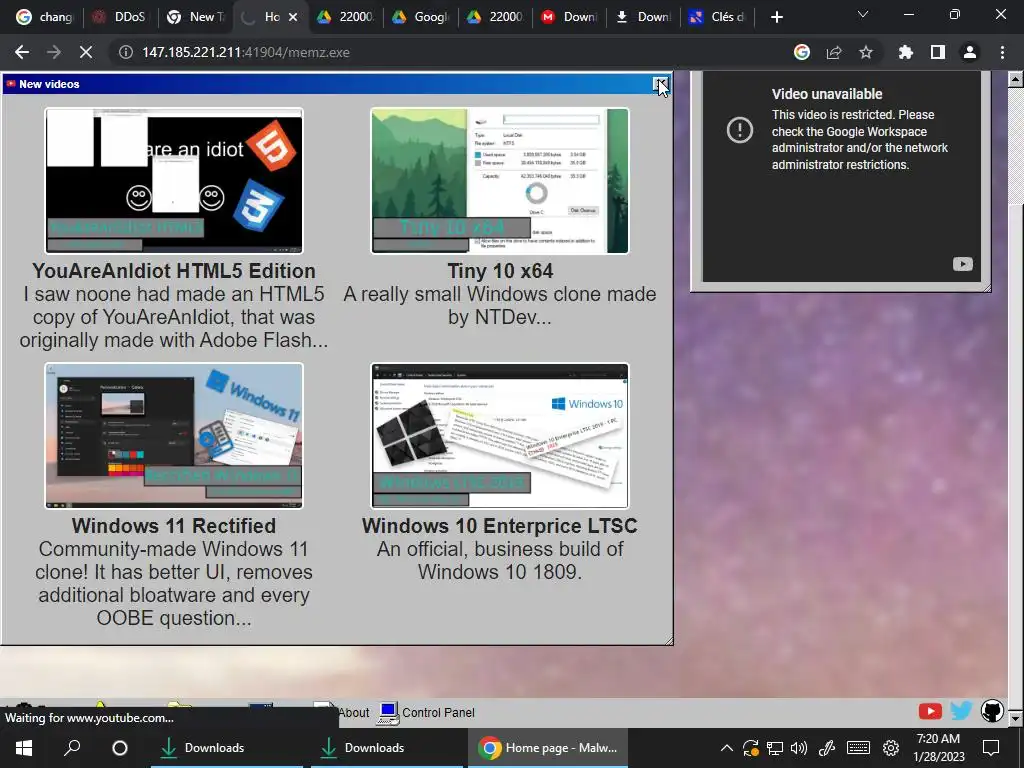Screen dimensions: 1024x768
Task: Open the settings gear in tray
Action: tap(891, 748)
